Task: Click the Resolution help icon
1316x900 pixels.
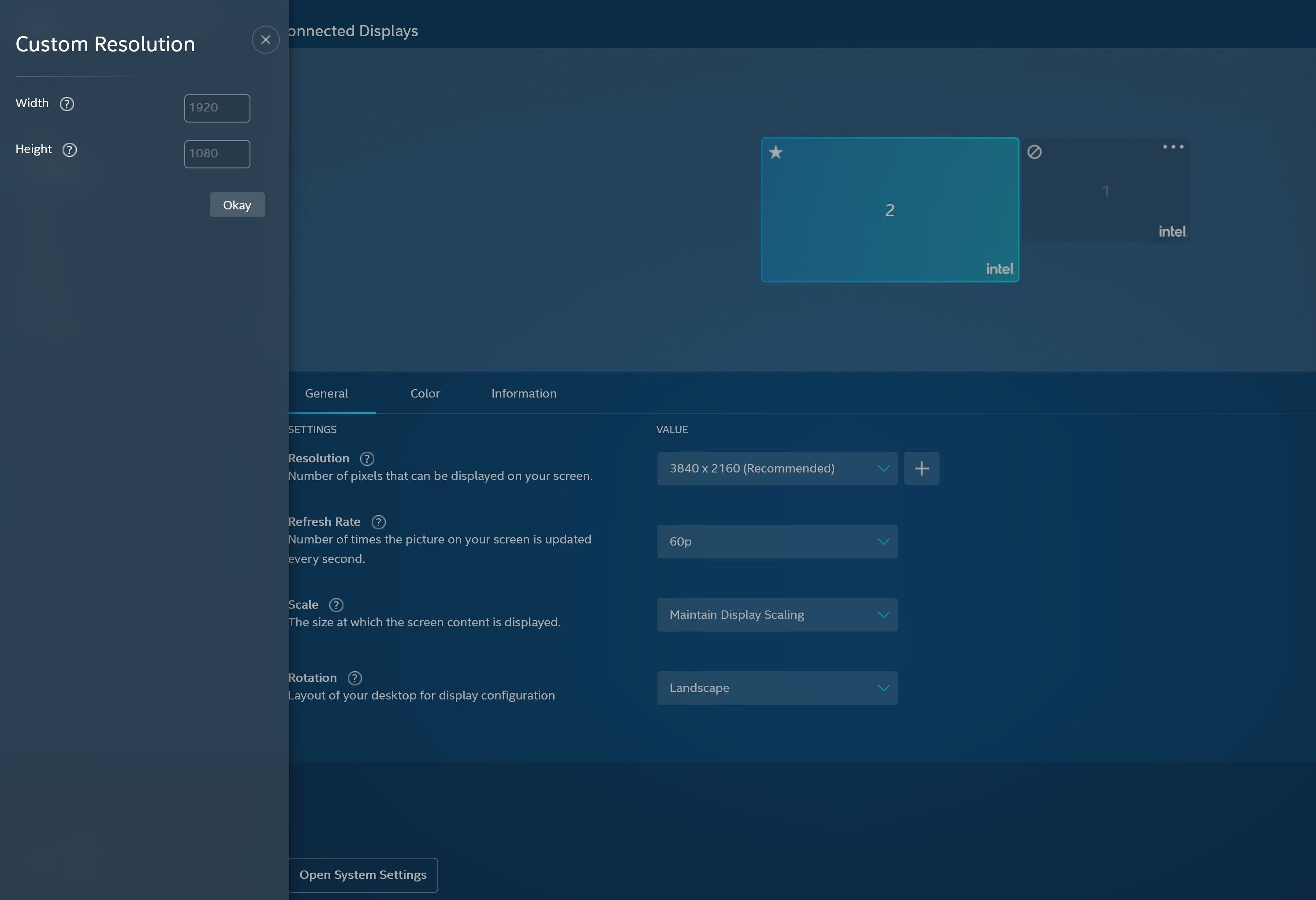Action: tap(367, 458)
